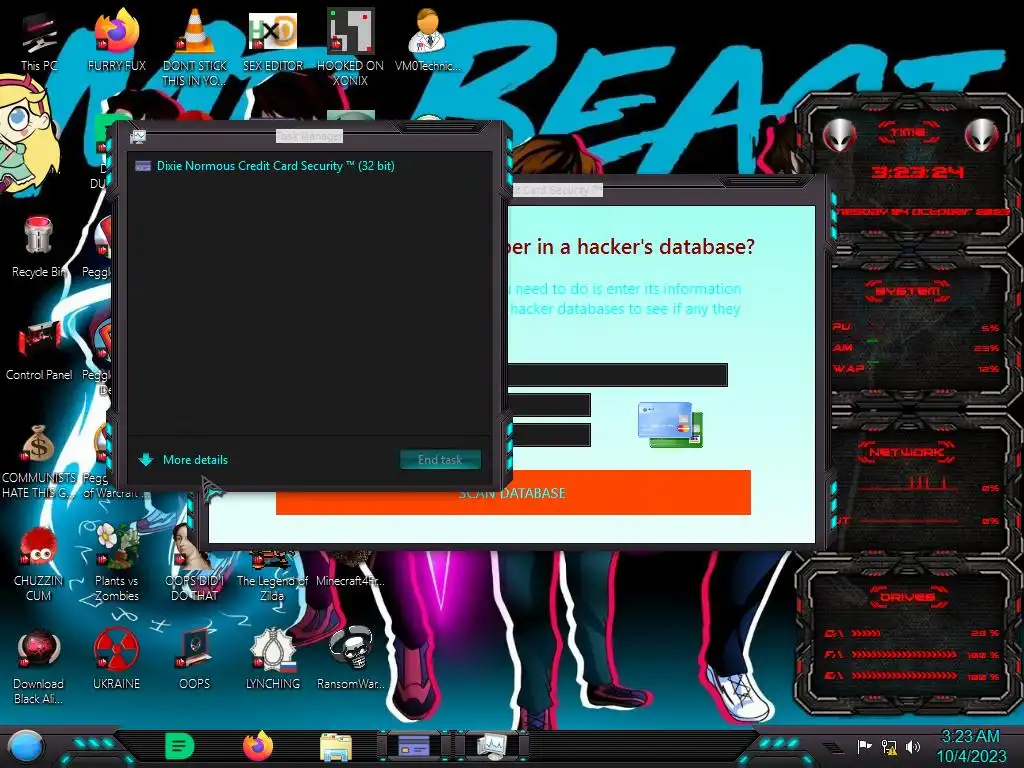Open the VM0Technic desktop shortcut

pyautogui.click(x=427, y=42)
